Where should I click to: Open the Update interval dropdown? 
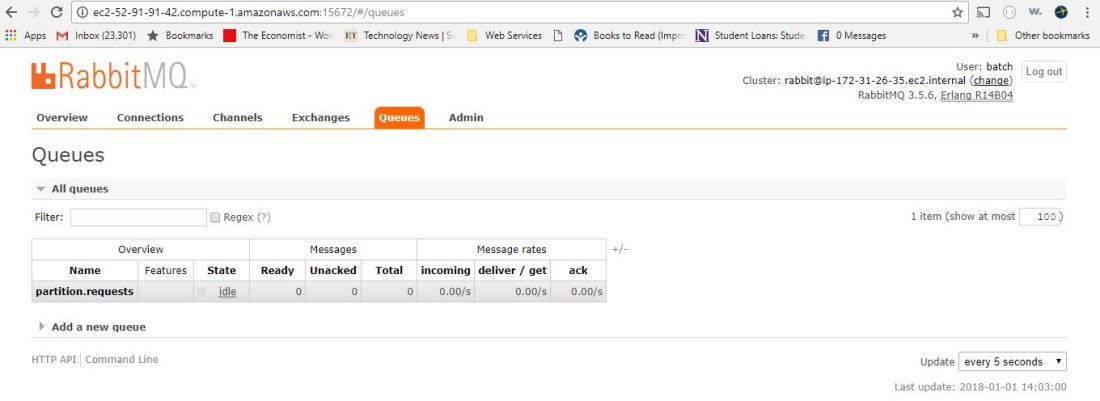click(x=1012, y=362)
